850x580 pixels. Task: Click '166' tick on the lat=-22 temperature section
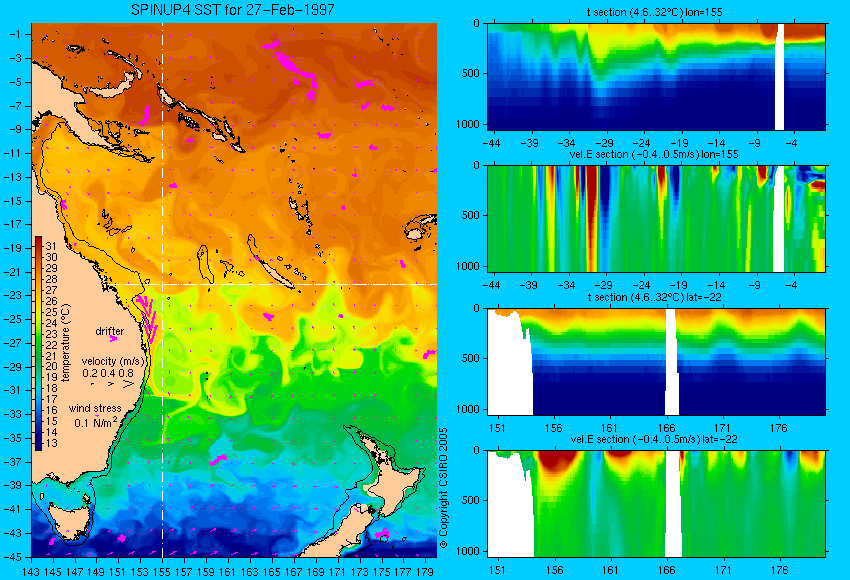(666, 428)
